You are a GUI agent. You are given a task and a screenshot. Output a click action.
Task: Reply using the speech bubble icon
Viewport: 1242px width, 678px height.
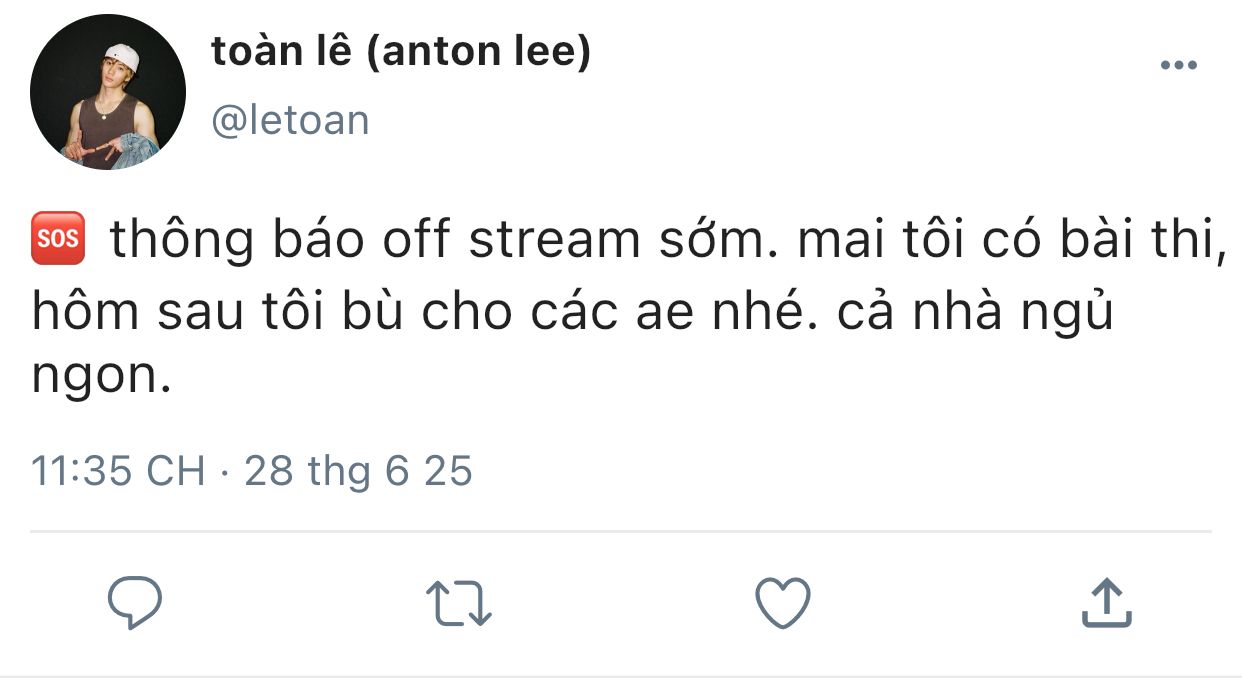(x=134, y=604)
